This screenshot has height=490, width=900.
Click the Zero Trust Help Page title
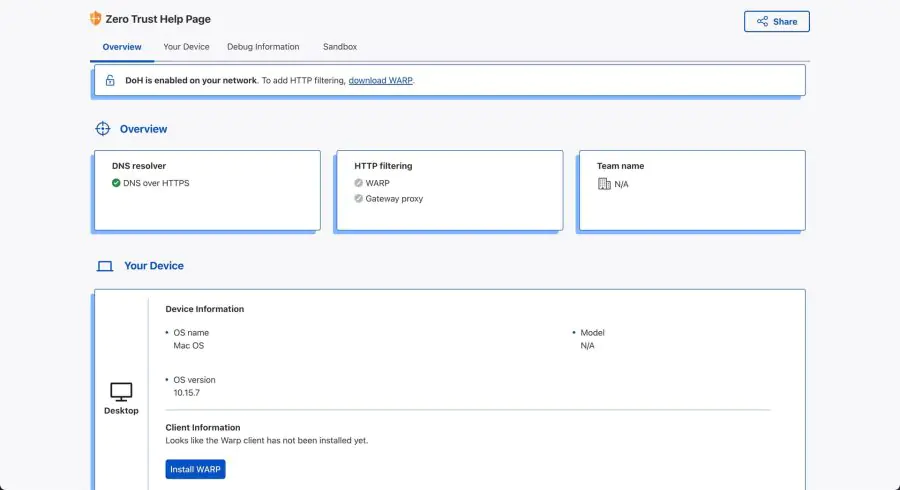pos(158,19)
